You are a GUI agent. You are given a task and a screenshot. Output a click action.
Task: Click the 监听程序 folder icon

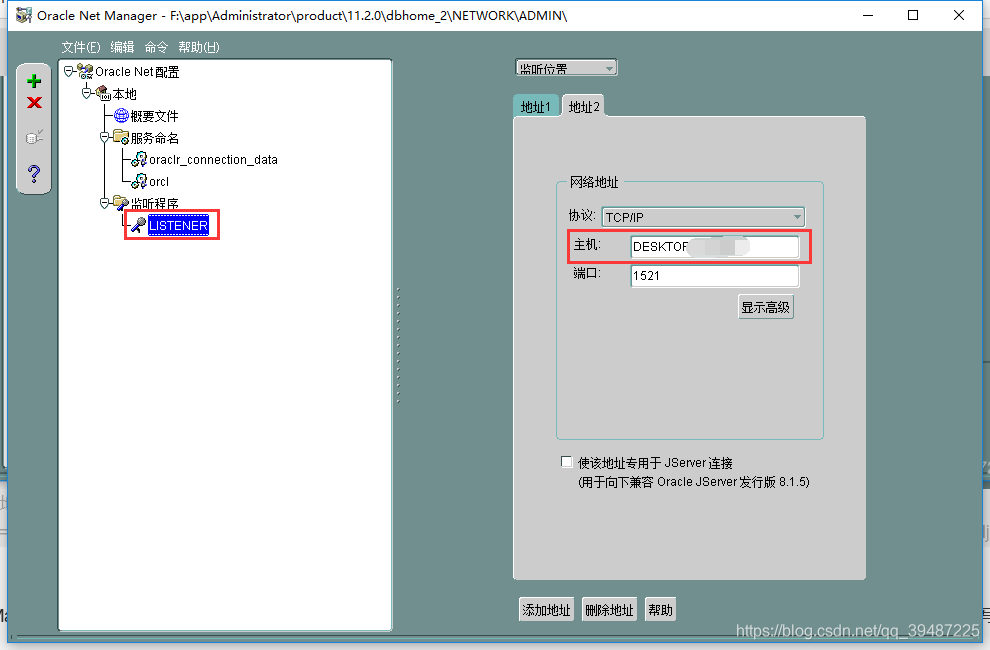[x=121, y=203]
